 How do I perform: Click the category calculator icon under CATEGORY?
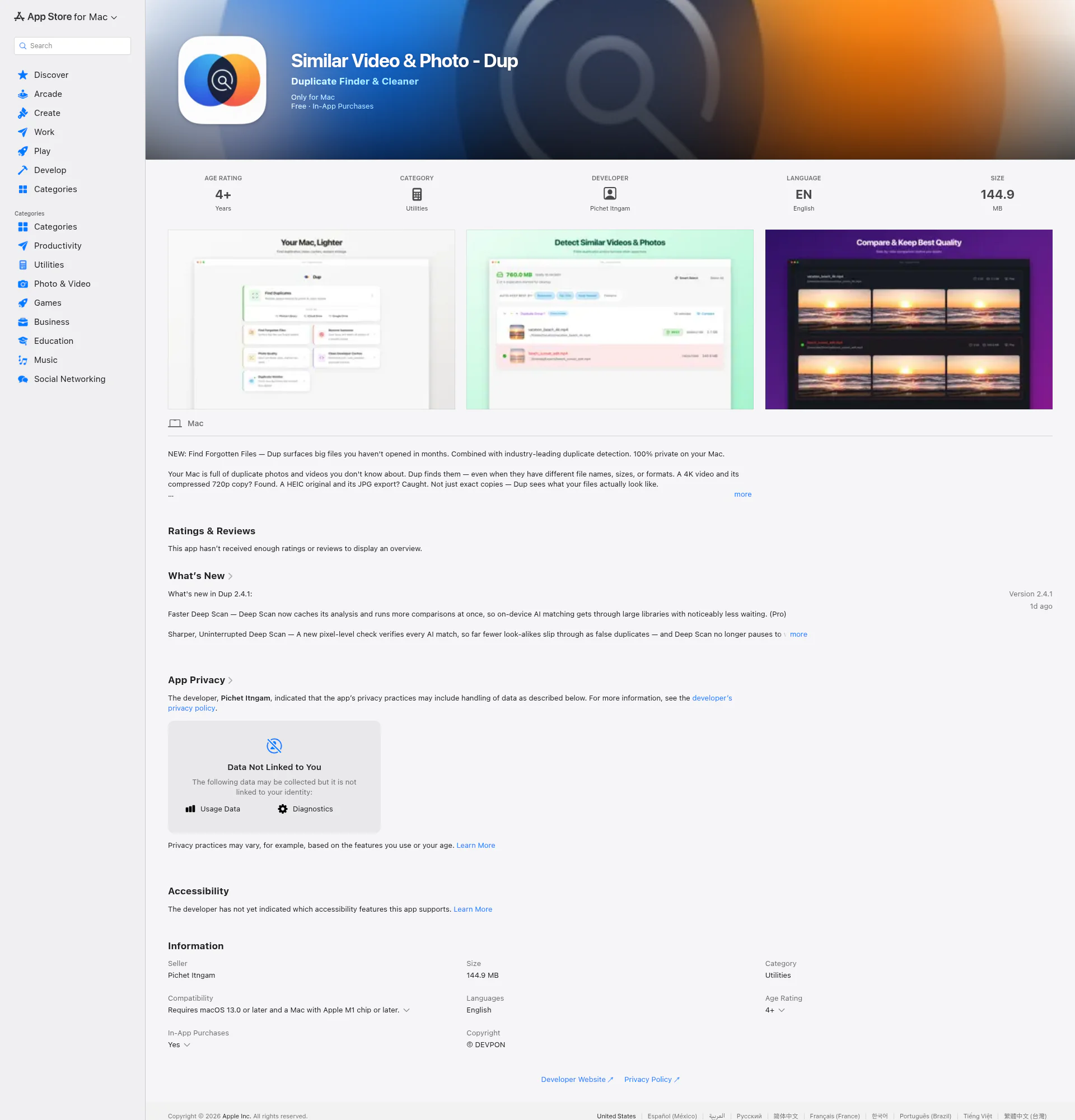(417, 194)
